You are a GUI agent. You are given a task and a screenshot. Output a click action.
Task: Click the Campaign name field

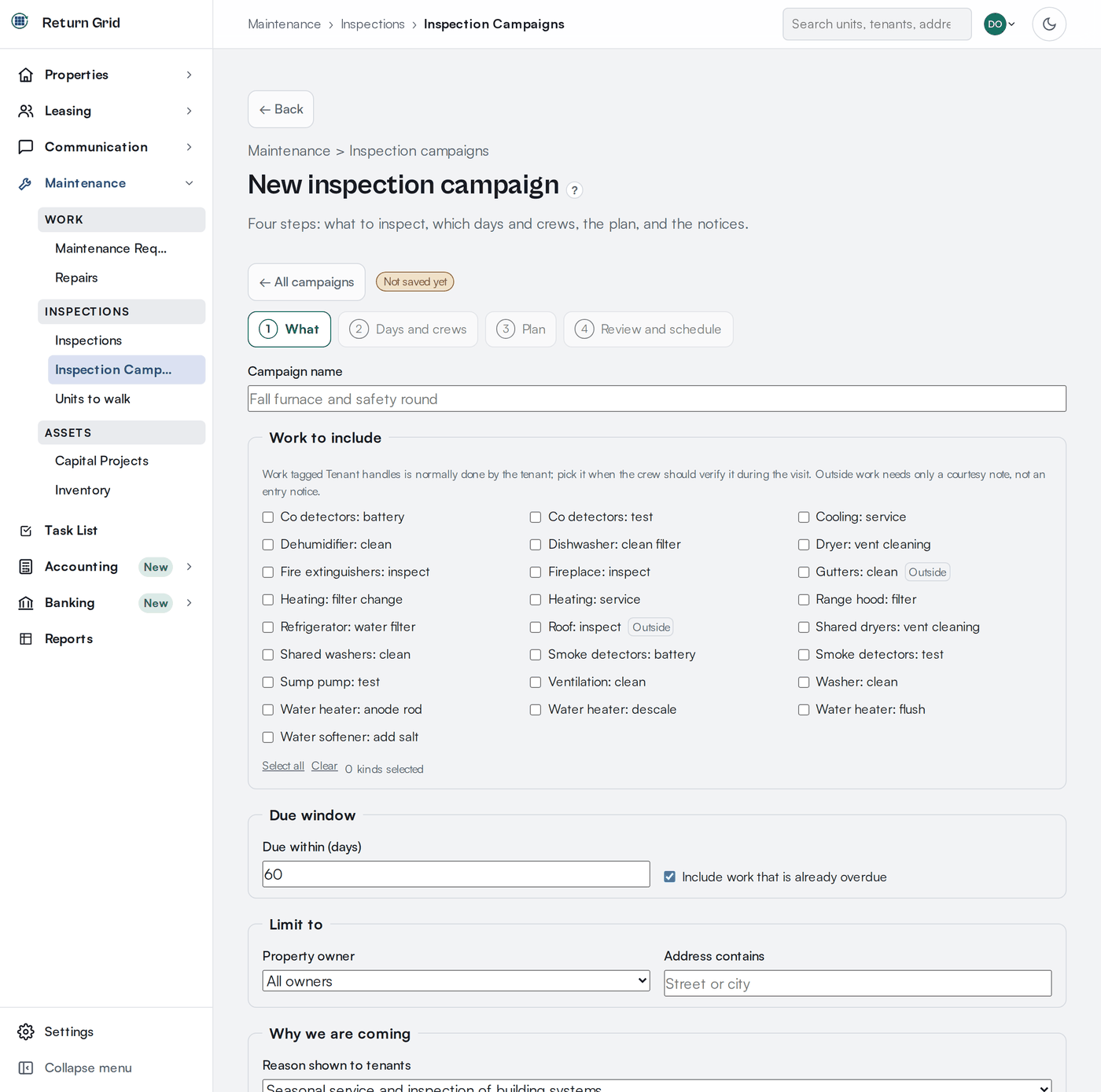click(x=657, y=399)
